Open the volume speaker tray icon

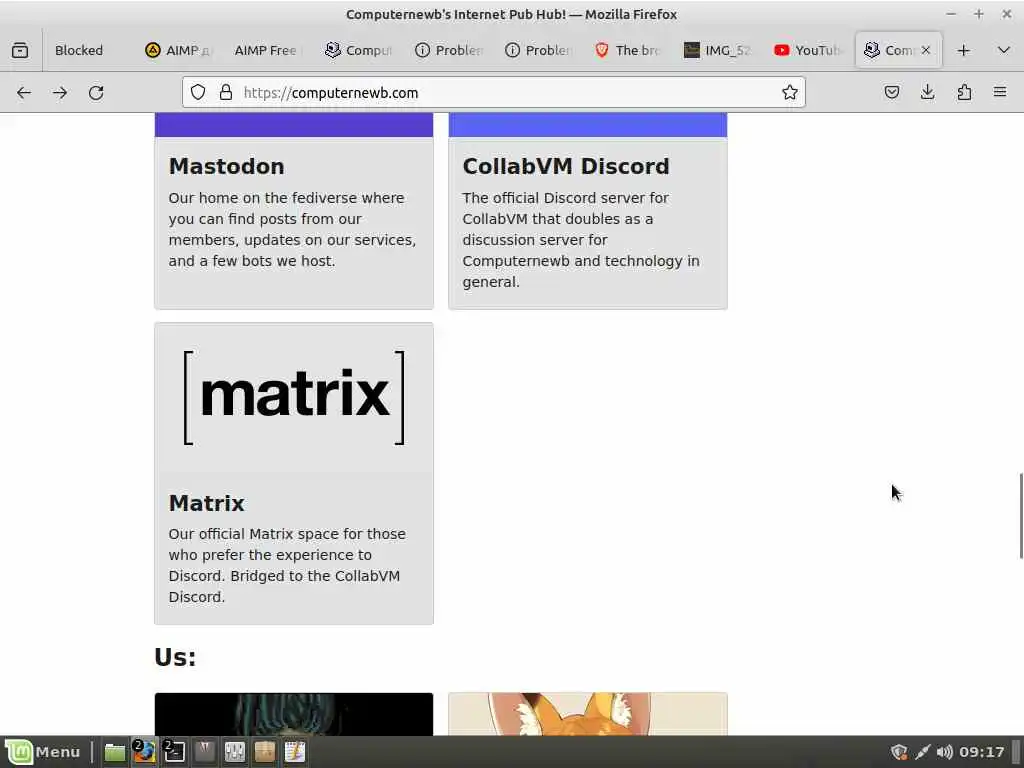(944, 752)
